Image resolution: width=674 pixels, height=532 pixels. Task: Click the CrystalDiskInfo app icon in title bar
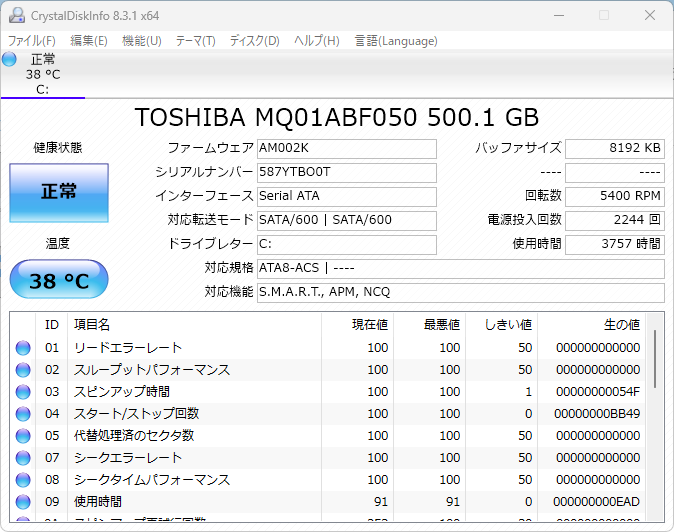coord(16,15)
